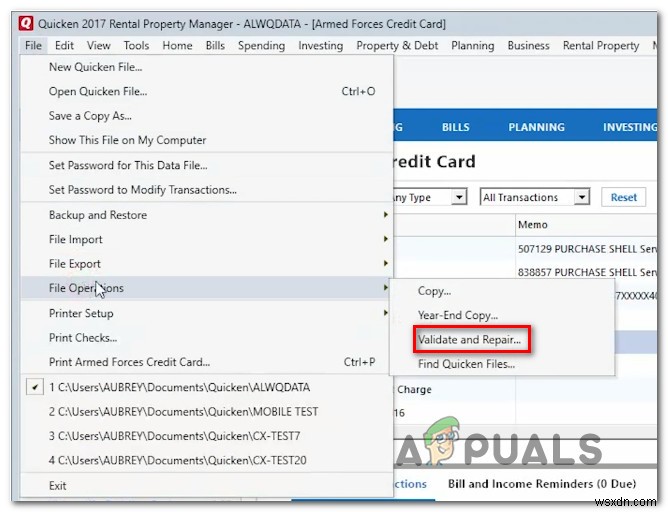
Task: Select recent file 1 ALWQDATA
Action: 207,387
